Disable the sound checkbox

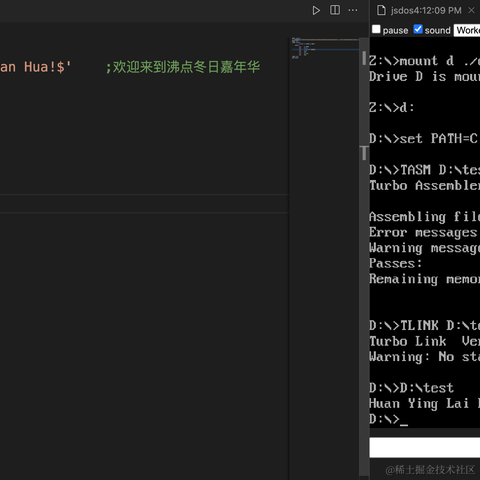point(418,29)
